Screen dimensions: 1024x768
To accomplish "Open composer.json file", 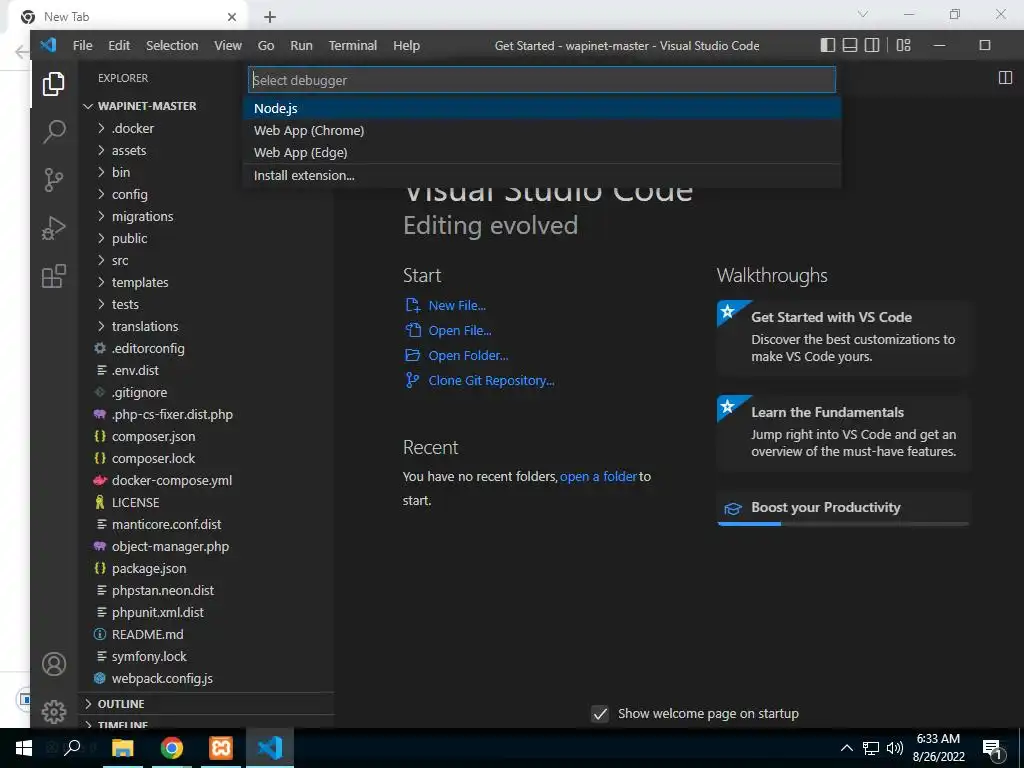I will pos(153,436).
